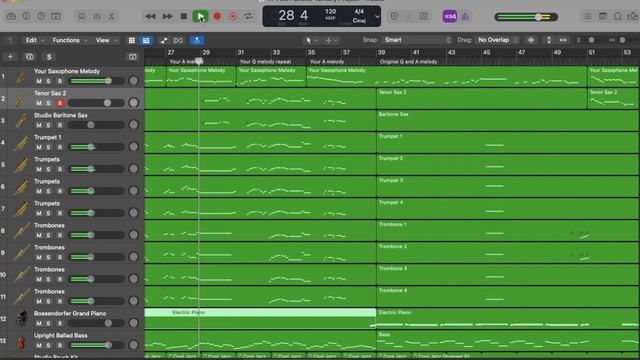The height and width of the screenshot is (360, 640).
Task: Open the Library panel icon
Action: point(11,16)
